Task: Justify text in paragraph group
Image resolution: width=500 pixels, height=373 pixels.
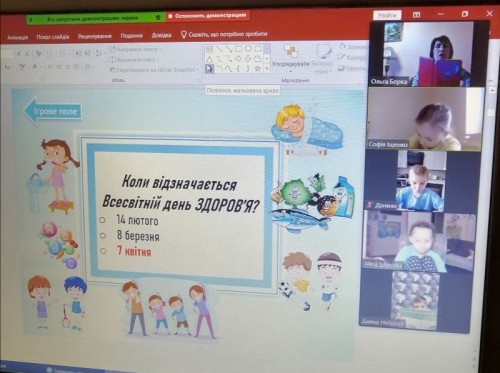Action: [76, 67]
